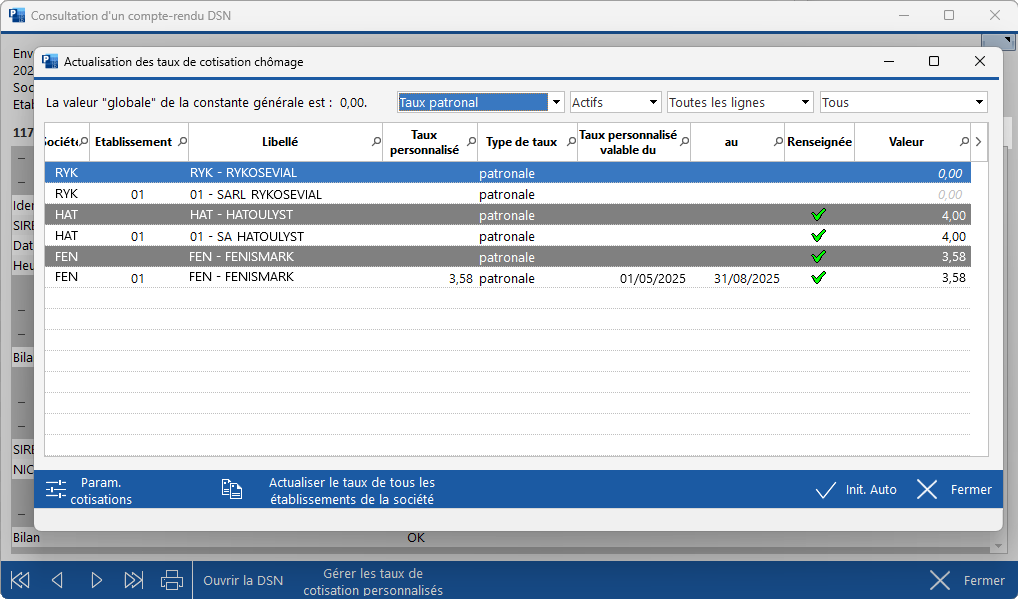Image resolution: width=1018 pixels, height=599 pixels.
Task: Click the search icon in Libellé column header
Action: tap(375, 142)
